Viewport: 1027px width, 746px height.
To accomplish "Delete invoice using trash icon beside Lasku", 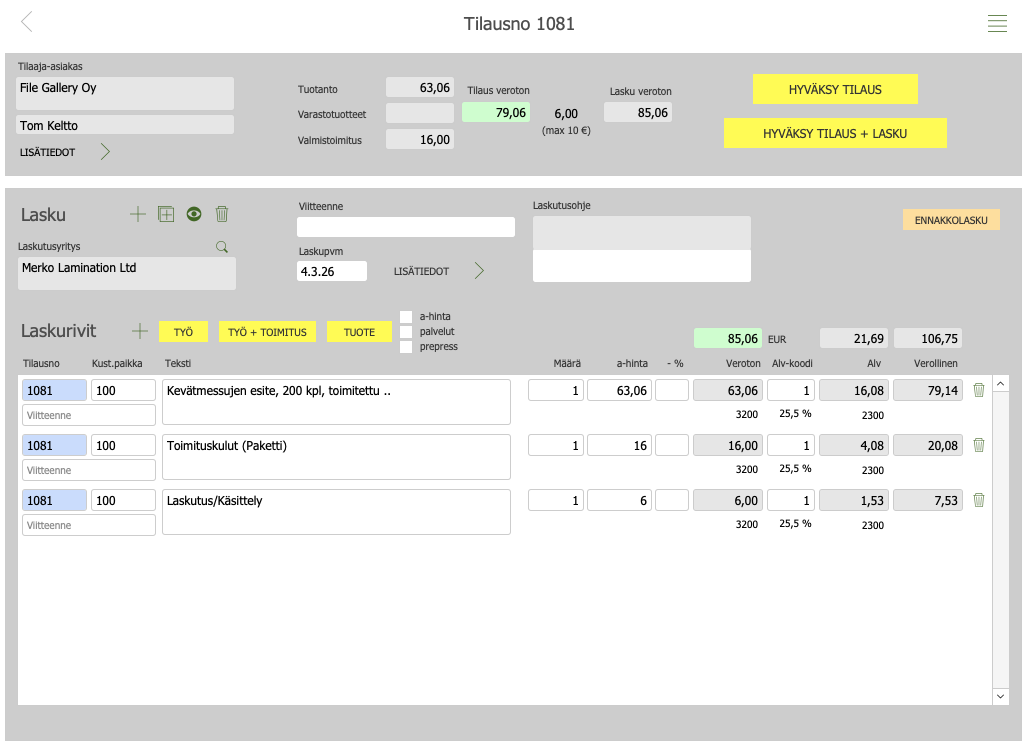I will click(222, 214).
